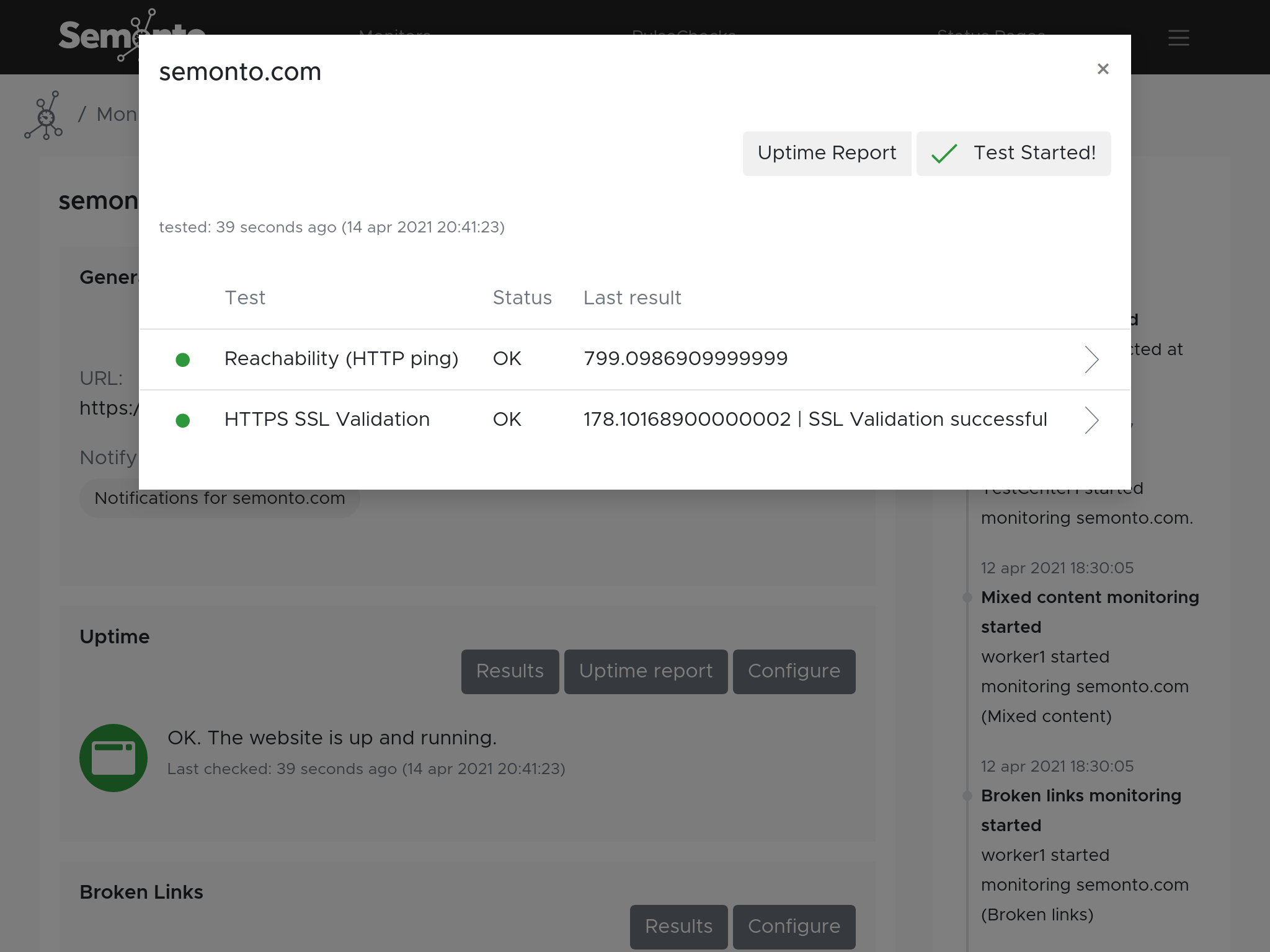Click the green checkmark on Test Started
This screenshot has height=952, width=1270.
944,153
